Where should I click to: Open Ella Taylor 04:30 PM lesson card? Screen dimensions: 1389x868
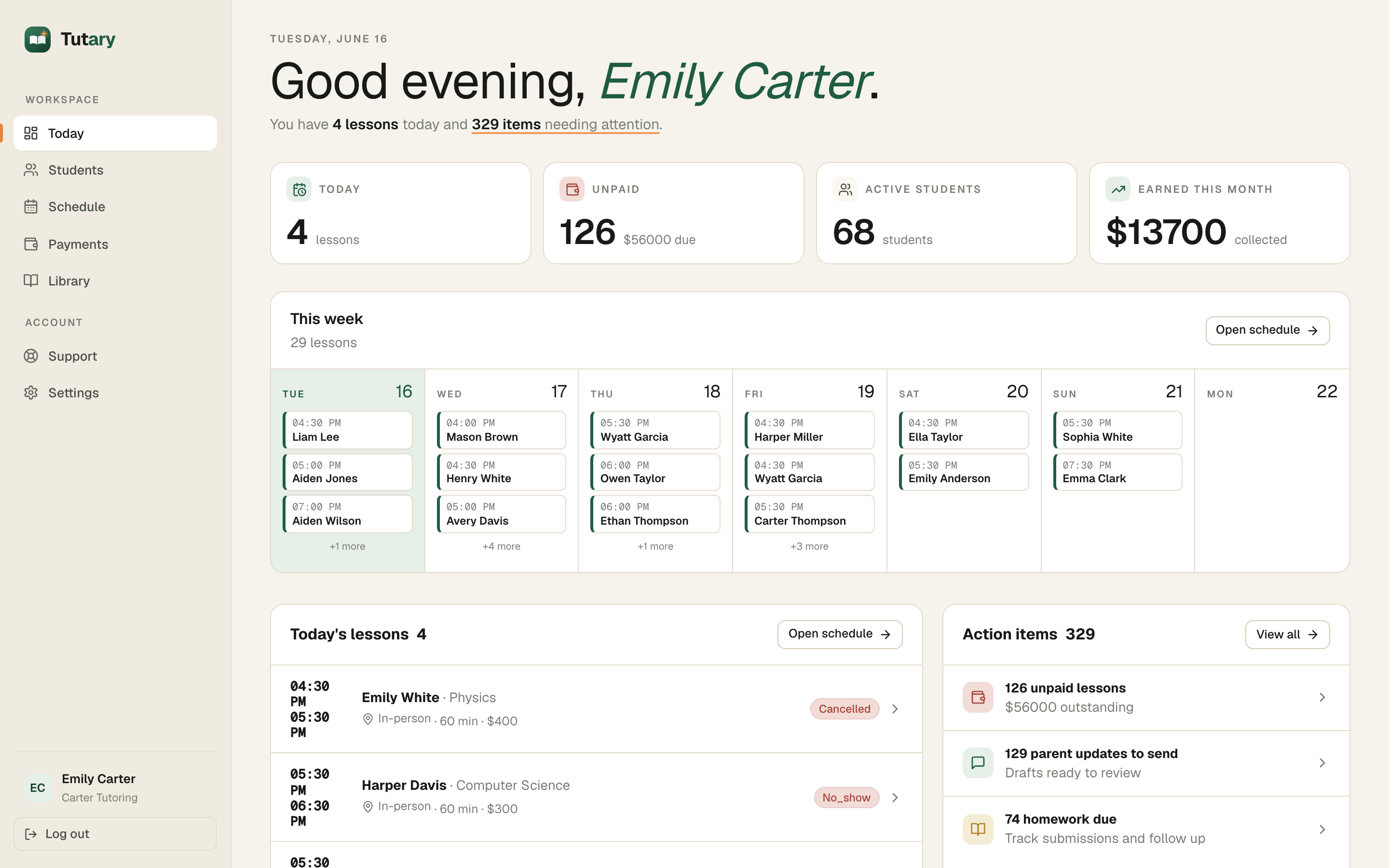(x=964, y=430)
